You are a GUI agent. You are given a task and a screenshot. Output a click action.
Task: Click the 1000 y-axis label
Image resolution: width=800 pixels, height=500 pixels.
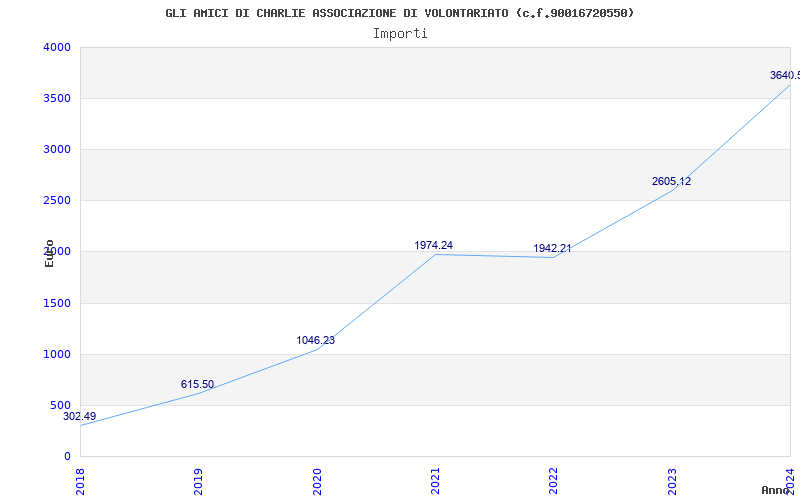coord(57,355)
